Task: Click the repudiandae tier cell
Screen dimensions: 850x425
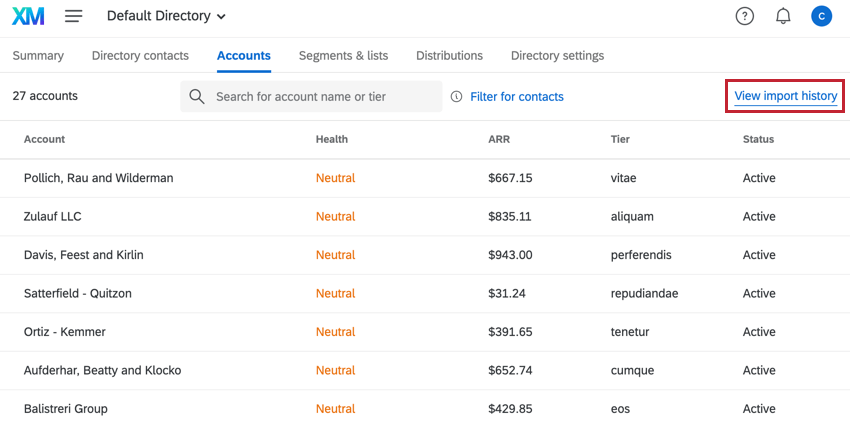Action: point(645,293)
